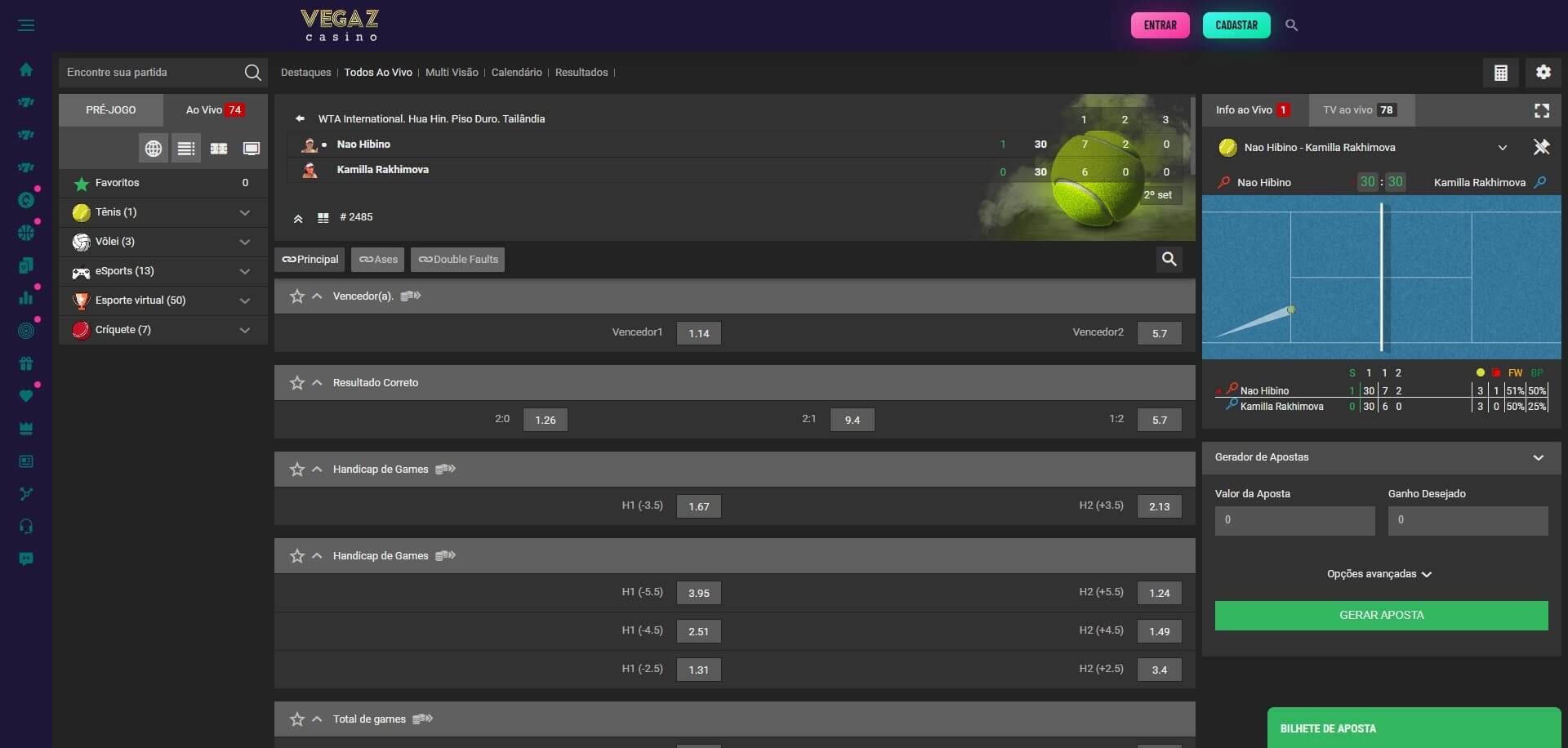Favorite the Vencedor(a) market star

[x=297, y=296]
